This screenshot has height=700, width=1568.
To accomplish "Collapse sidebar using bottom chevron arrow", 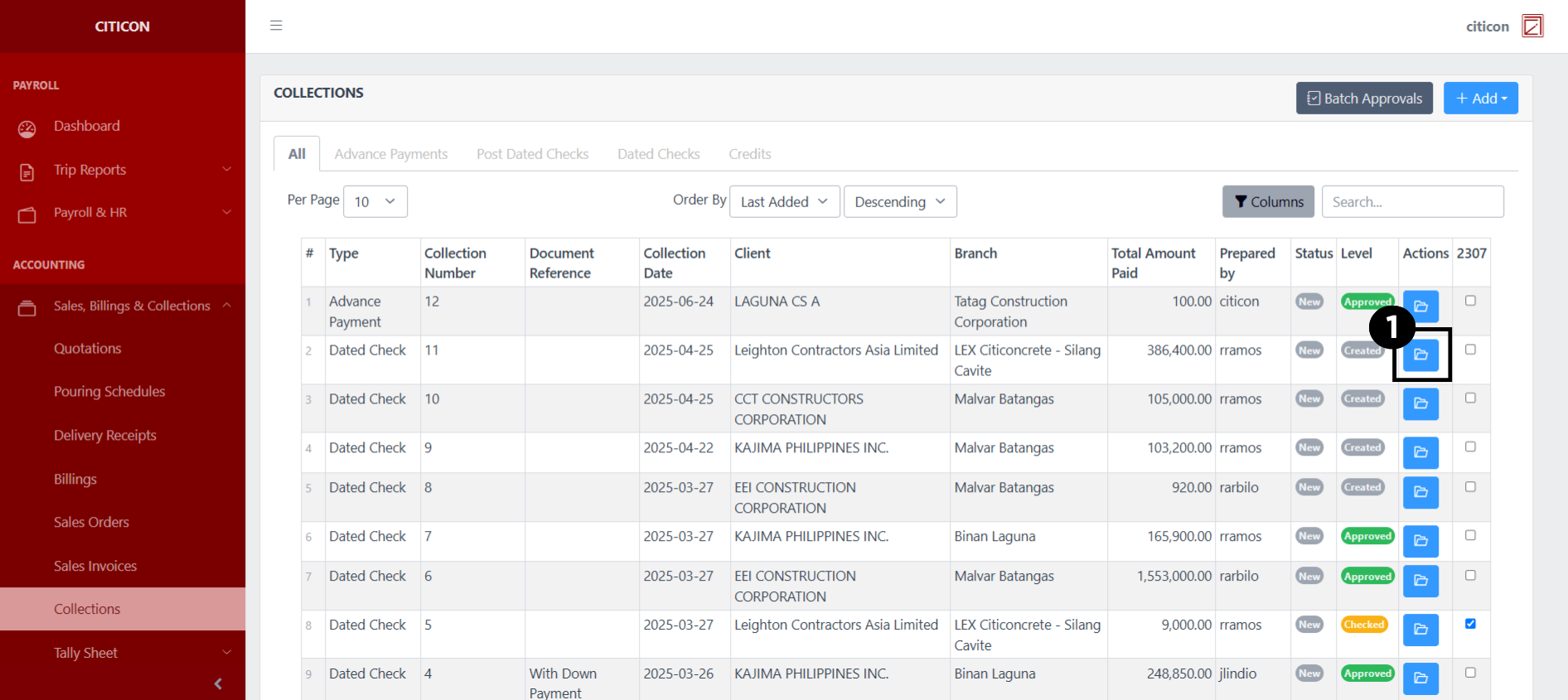I will coord(218,683).
